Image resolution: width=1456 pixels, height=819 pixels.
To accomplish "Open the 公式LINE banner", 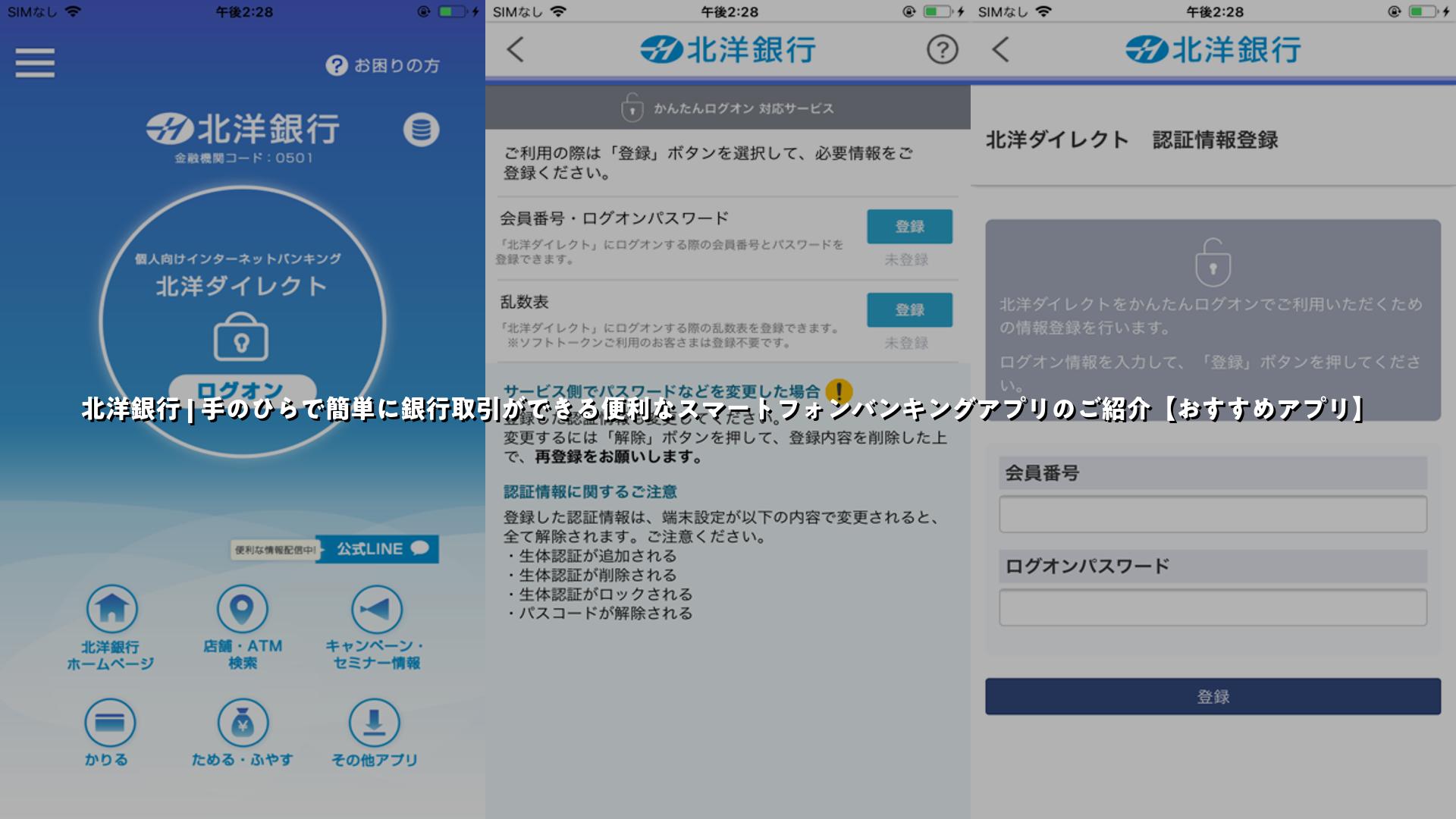I will click(377, 549).
